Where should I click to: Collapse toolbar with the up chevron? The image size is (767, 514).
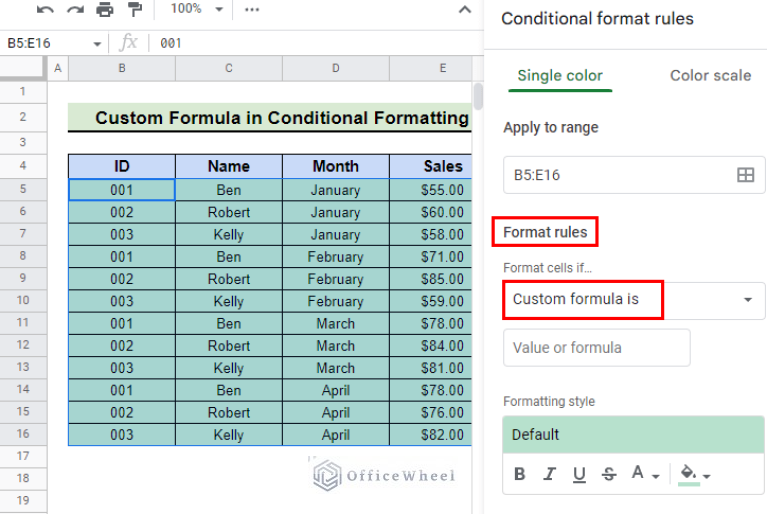(464, 10)
